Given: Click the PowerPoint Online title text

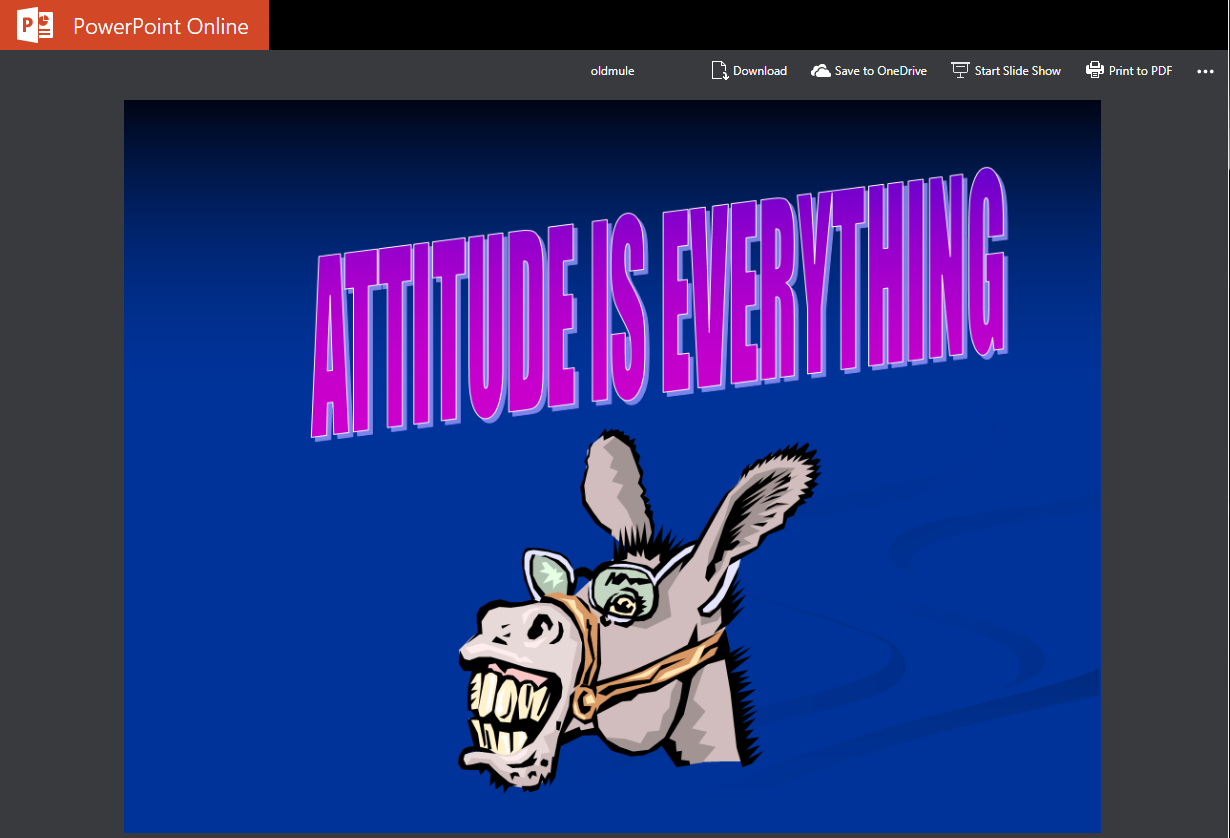Looking at the screenshot, I should point(161,26).
